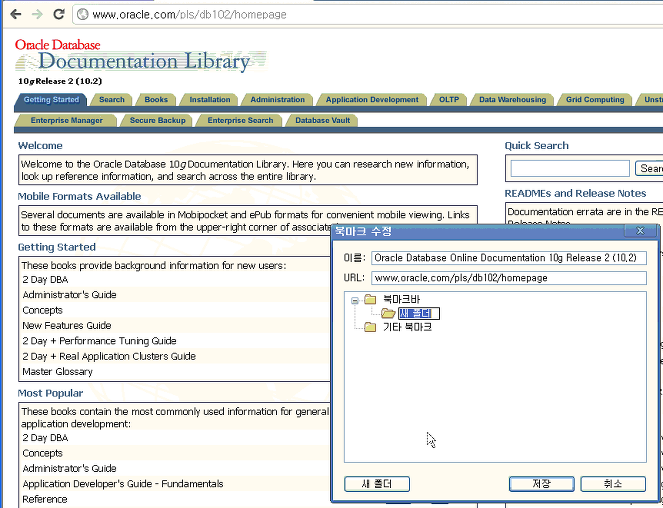Click the 취소 cancel button
The height and width of the screenshot is (508, 663).
(613, 484)
